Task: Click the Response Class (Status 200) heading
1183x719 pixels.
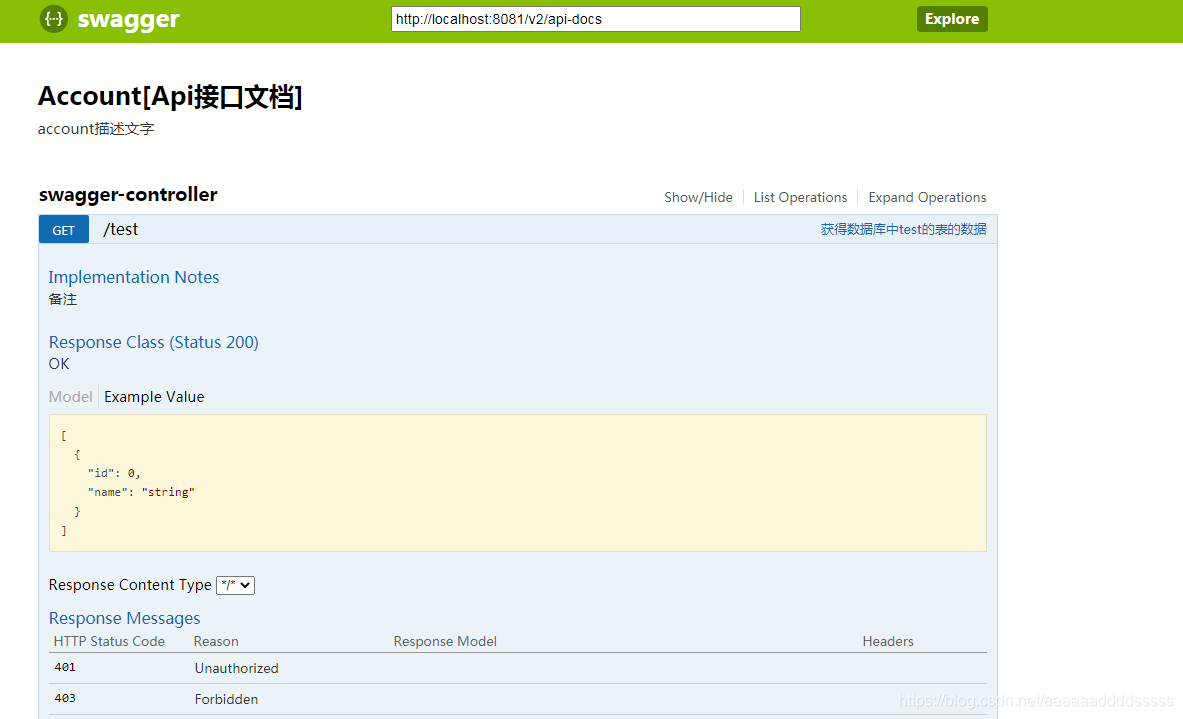Action: pos(153,343)
